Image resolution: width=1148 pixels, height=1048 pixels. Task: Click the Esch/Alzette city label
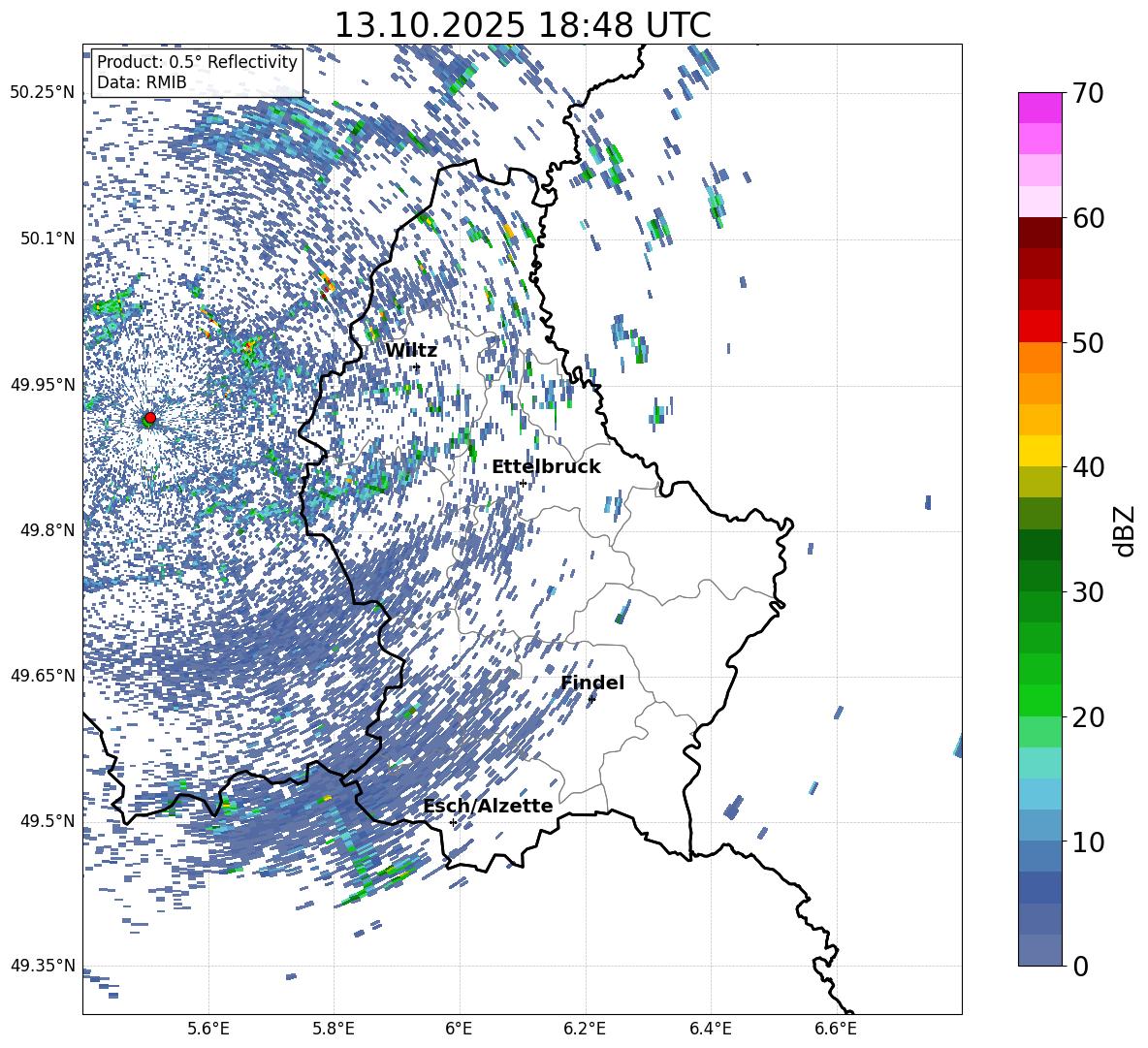(x=489, y=806)
